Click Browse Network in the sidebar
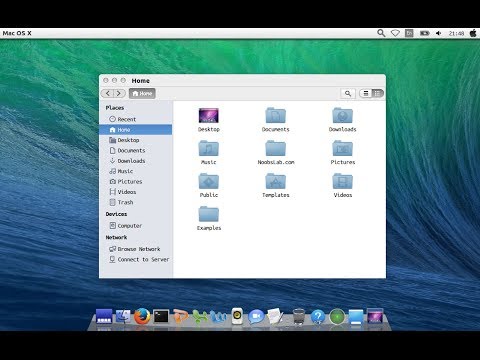480x360 pixels. tap(136, 249)
